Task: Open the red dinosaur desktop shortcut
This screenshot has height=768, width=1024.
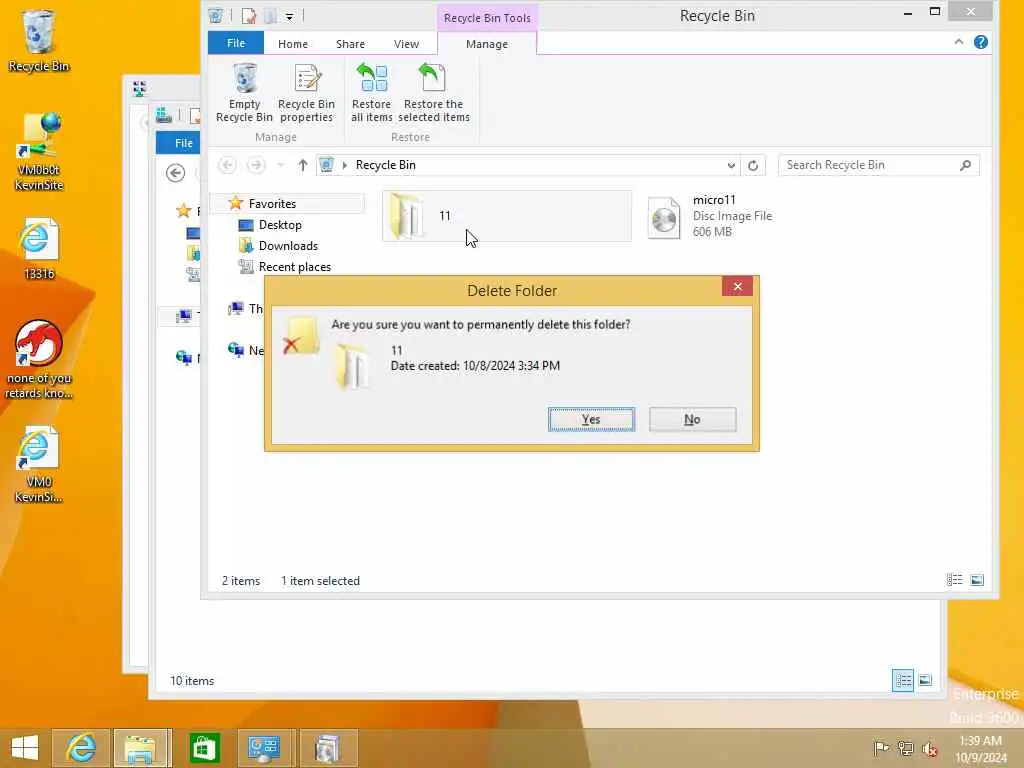Action: pos(39,359)
